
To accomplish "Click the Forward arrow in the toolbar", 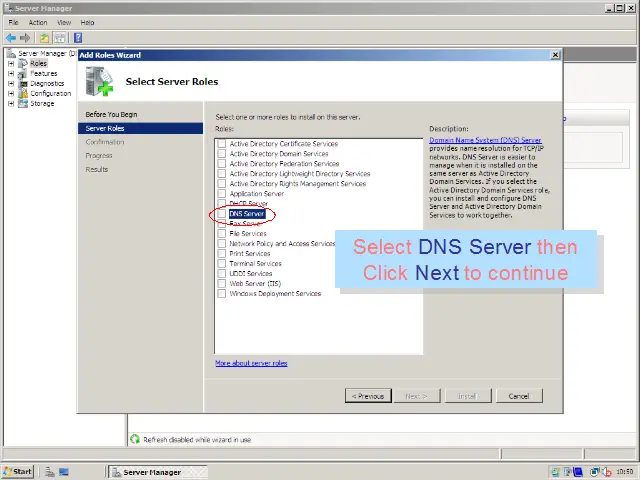I will (25, 38).
